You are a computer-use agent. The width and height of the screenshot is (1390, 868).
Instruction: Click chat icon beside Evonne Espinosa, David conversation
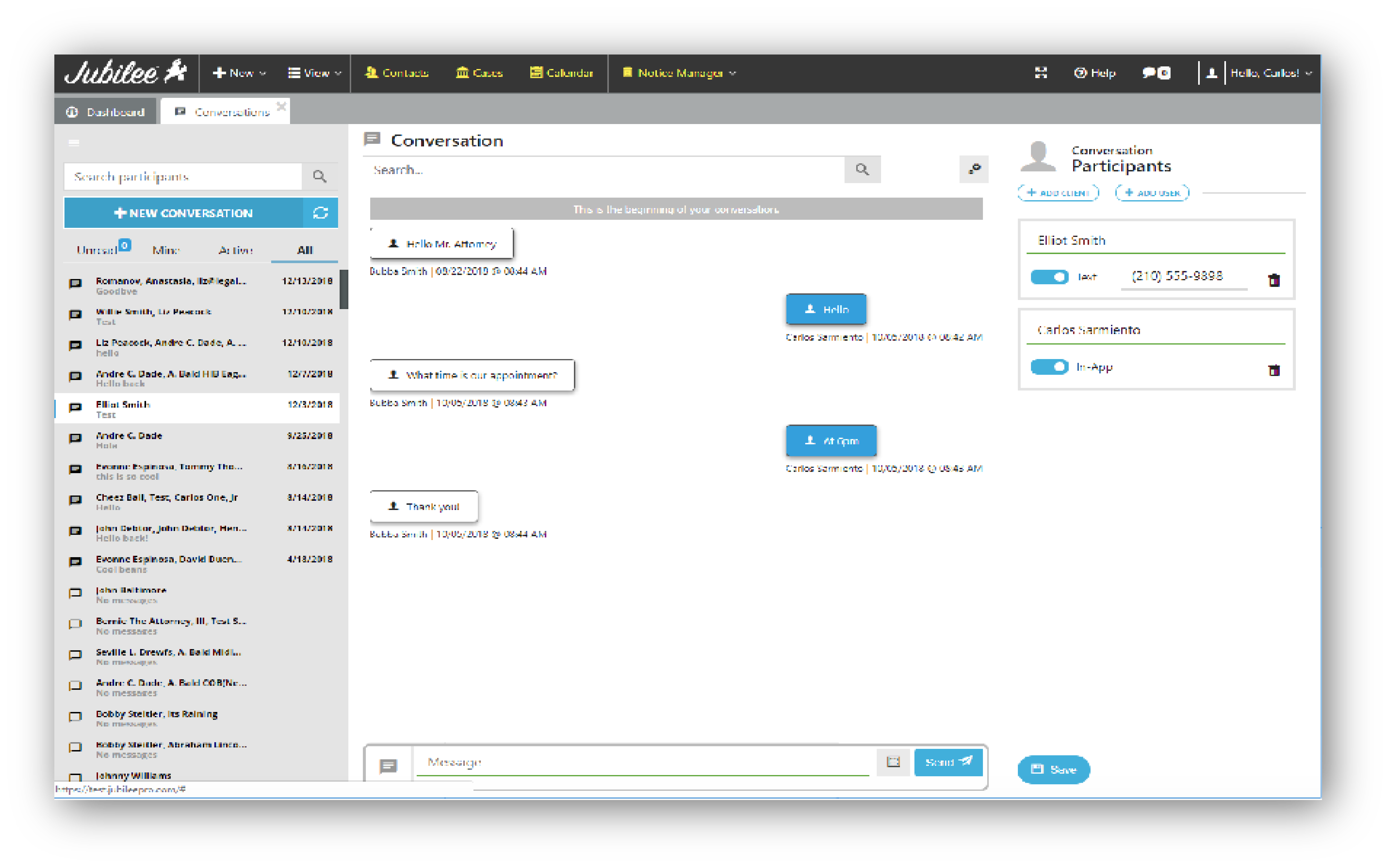click(x=75, y=562)
